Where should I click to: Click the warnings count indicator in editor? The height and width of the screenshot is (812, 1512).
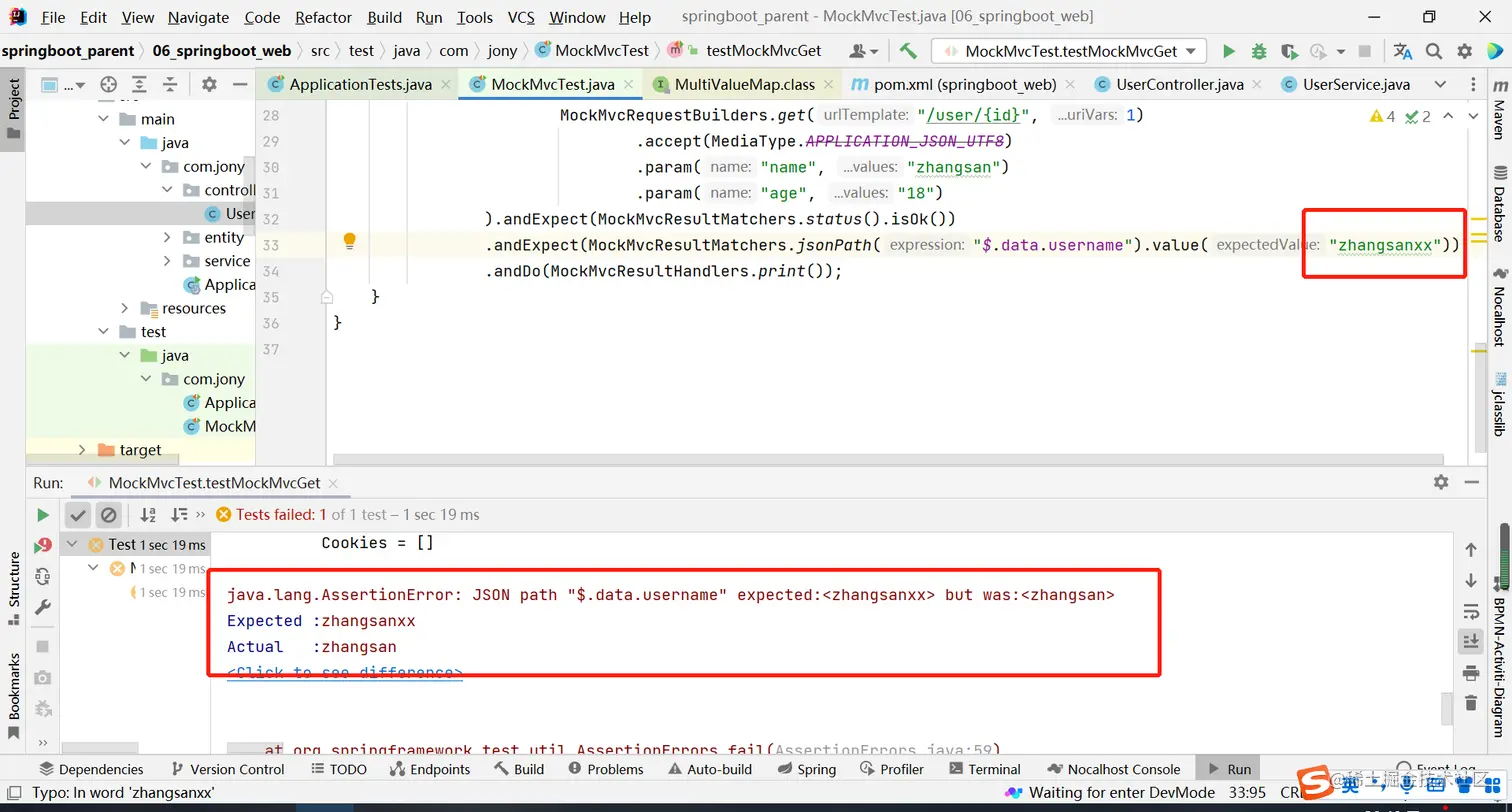[x=1383, y=117]
